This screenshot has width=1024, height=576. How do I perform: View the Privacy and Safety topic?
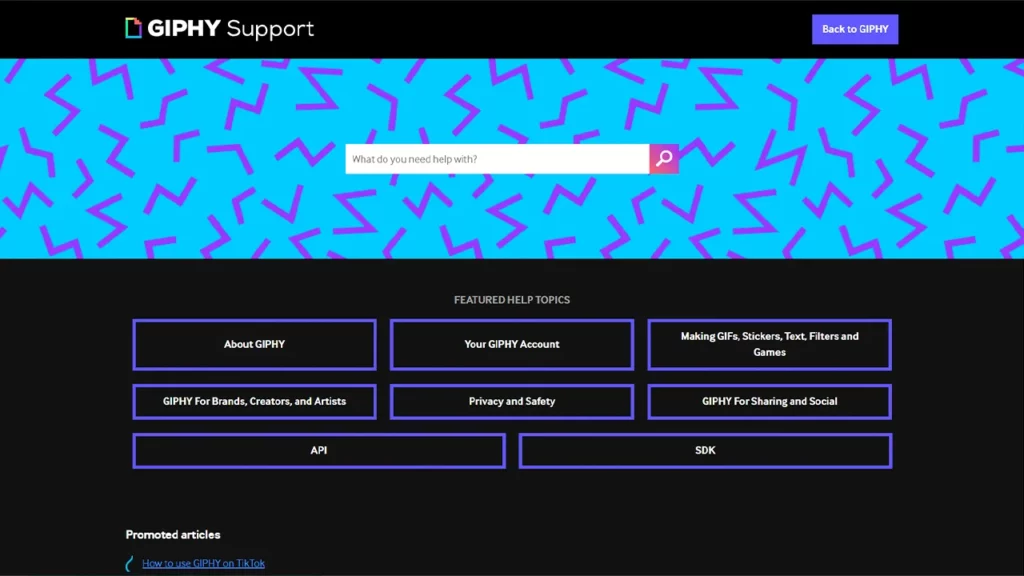click(511, 401)
